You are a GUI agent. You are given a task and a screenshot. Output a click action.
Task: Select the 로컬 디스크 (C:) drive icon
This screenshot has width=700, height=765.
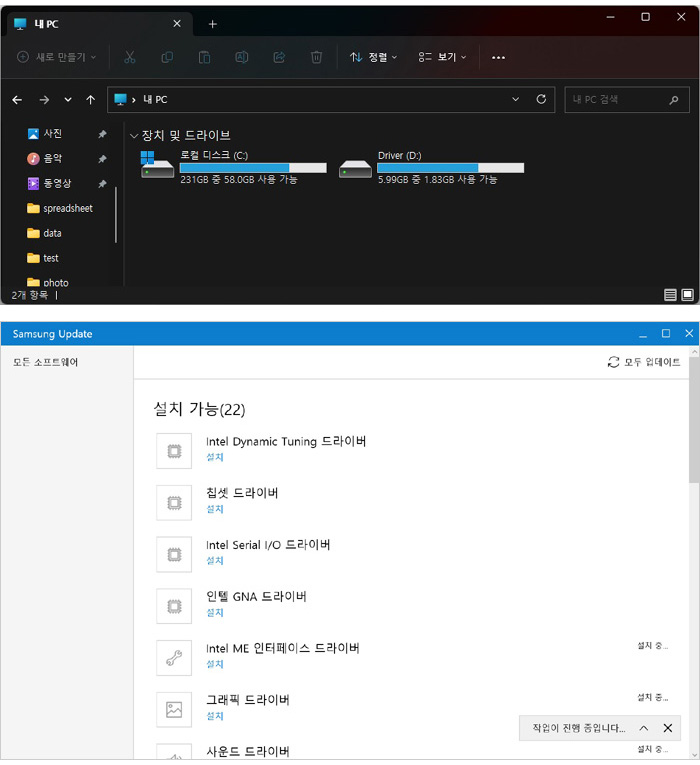157,165
